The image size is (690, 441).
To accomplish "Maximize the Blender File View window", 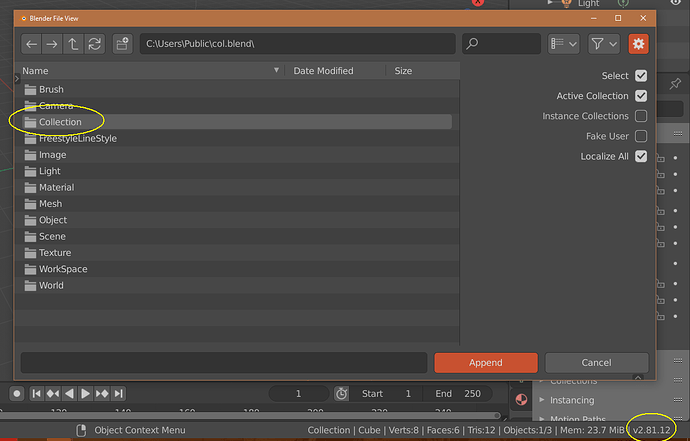I will (x=618, y=18).
